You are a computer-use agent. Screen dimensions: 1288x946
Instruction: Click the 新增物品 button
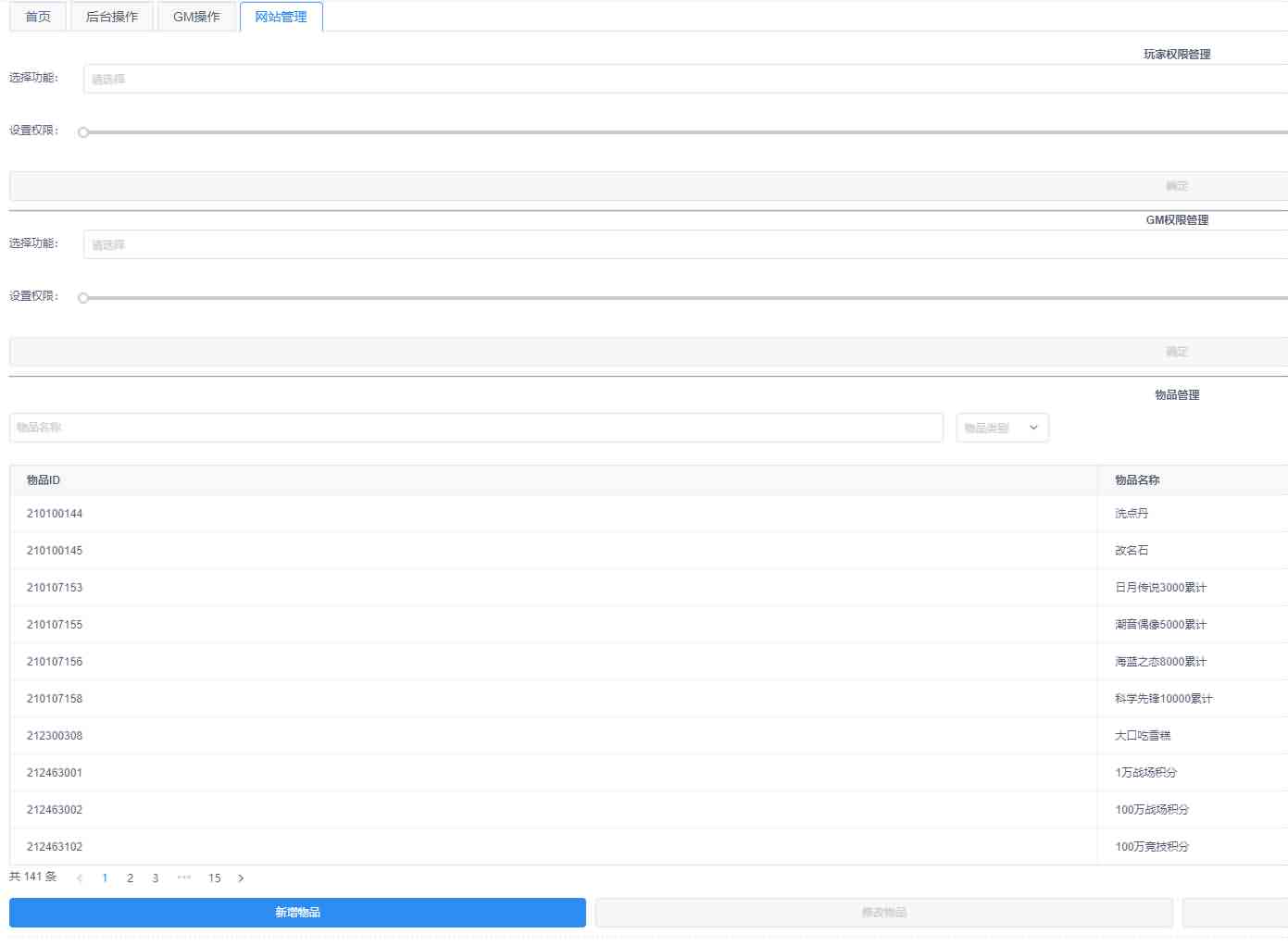click(x=297, y=913)
